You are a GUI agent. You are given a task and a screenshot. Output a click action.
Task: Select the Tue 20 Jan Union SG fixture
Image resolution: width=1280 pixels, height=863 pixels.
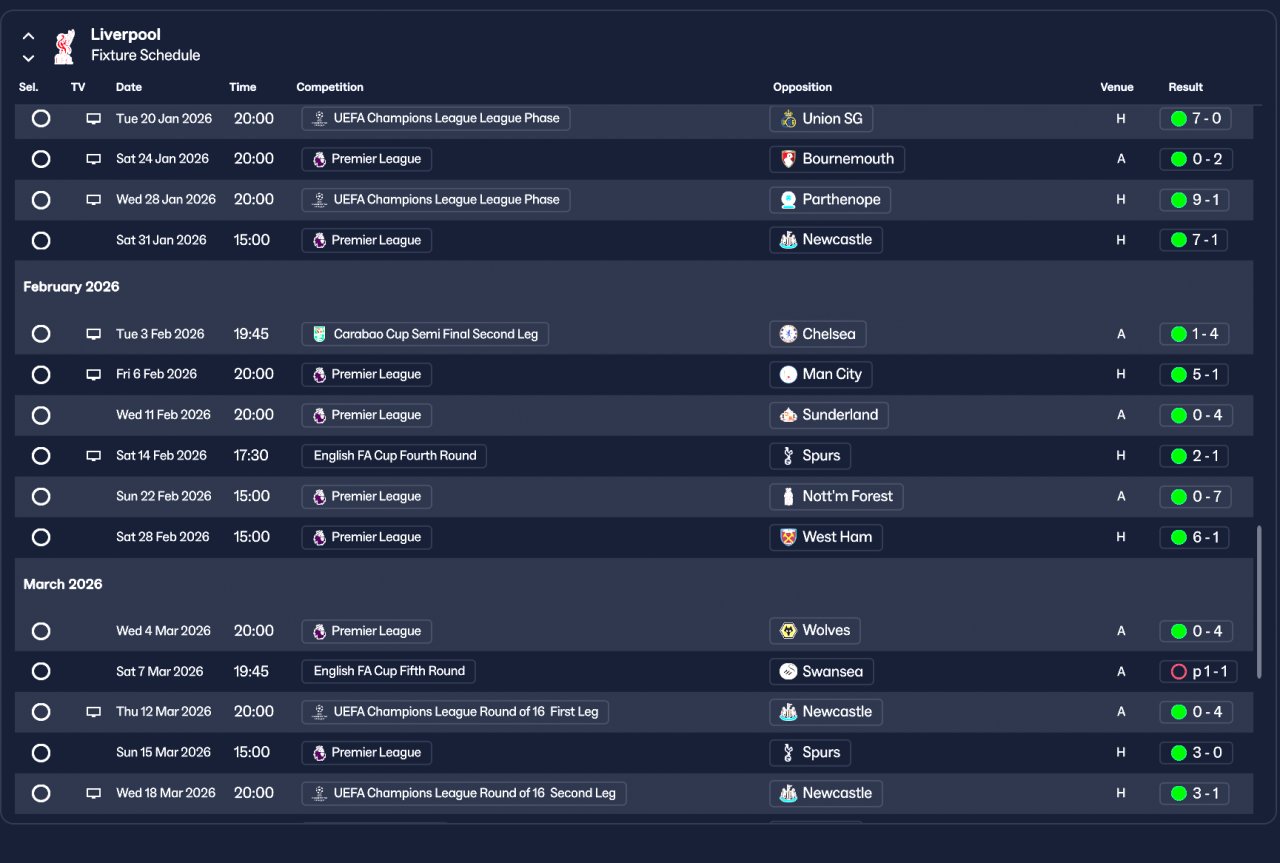click(41, 119)
